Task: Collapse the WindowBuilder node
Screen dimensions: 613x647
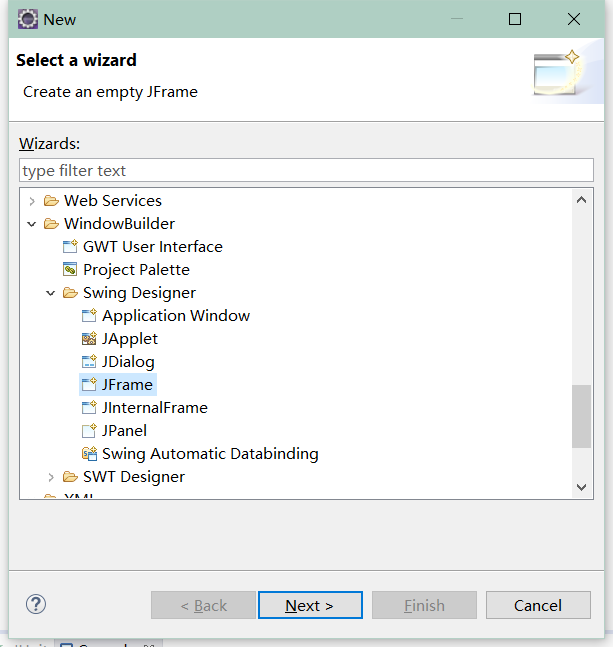Action: tap(32, 224)
